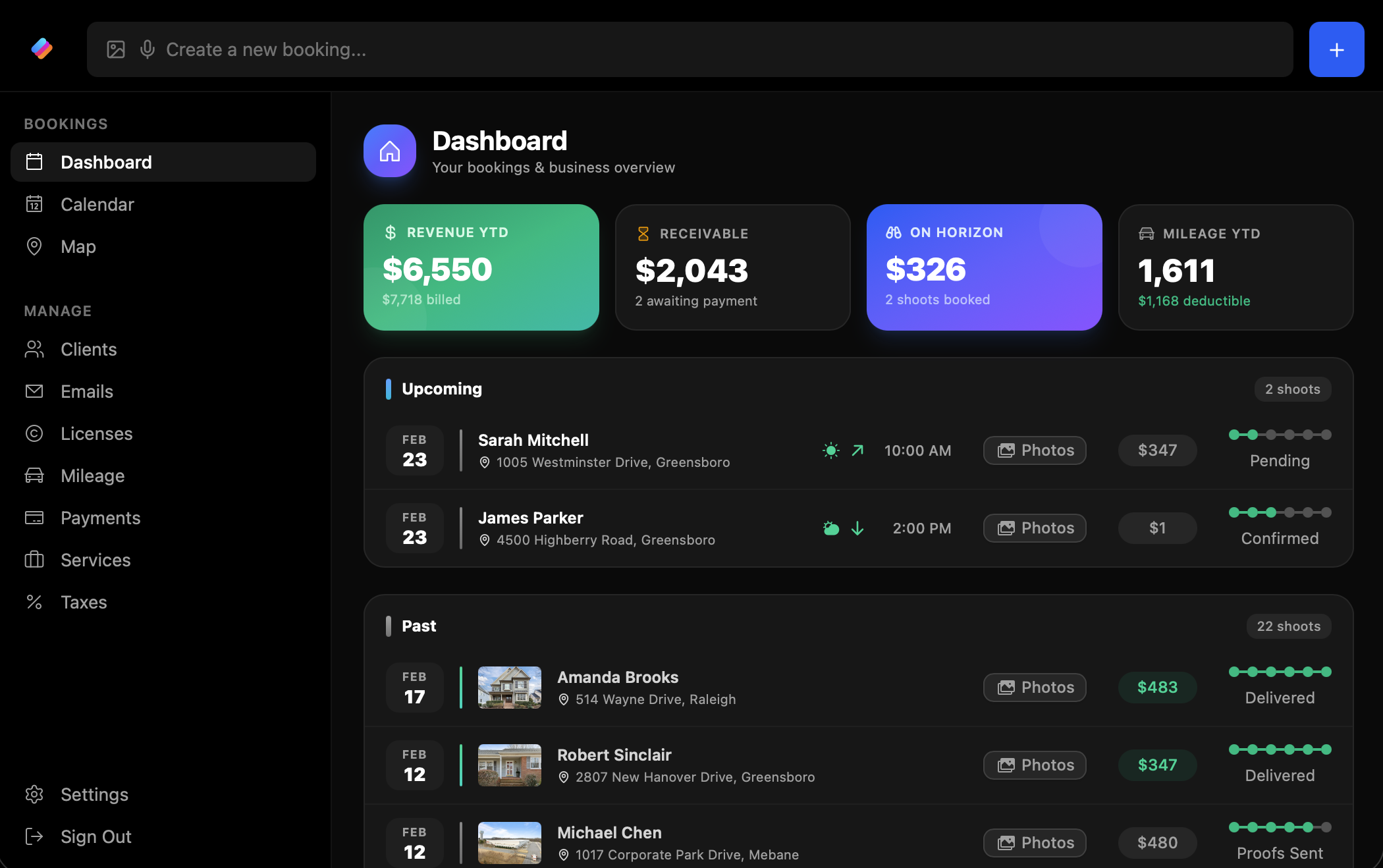Open the Calendar page in sidebar
The width and height of the screenshot is (1383, 868).
[x=97, y=204]
